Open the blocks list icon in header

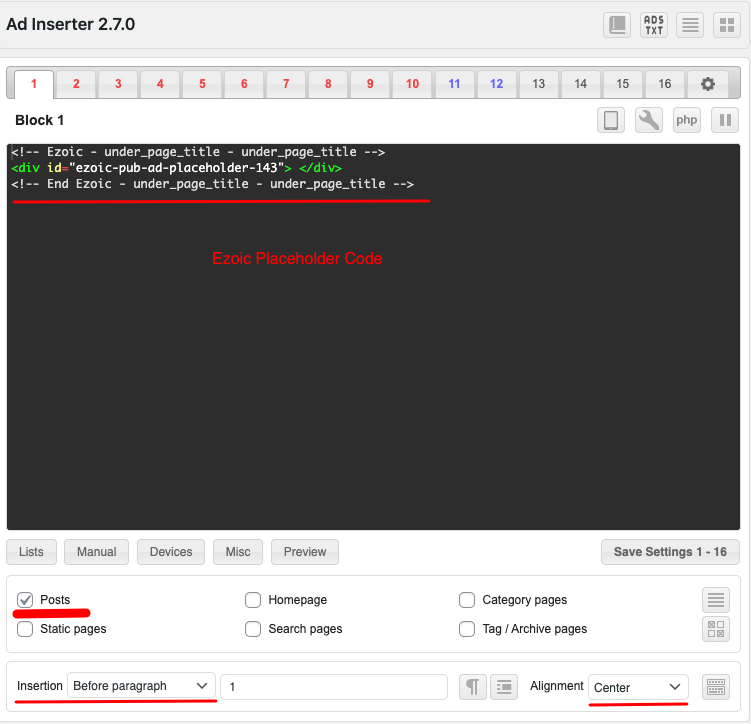pyautogui.click(x=690, y=25)
